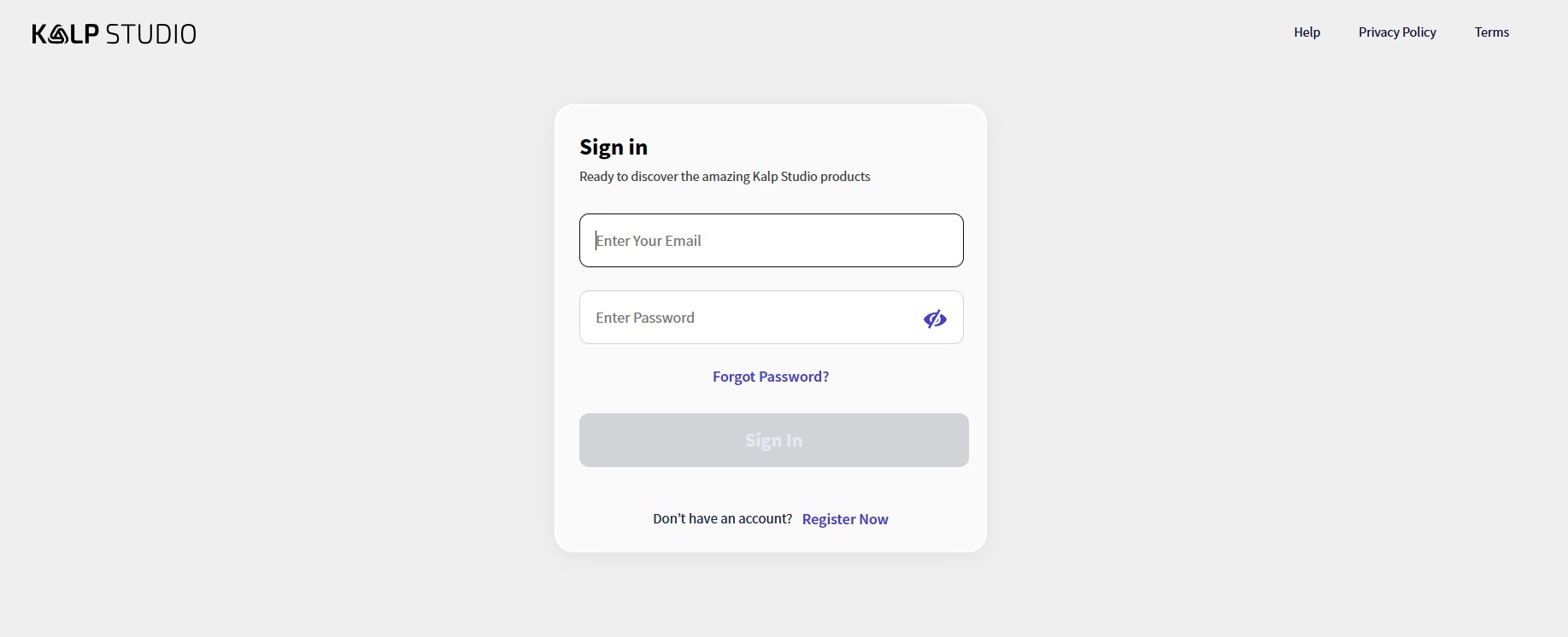Click the bold "Sign in" heading
This screenshot has height=637, width=1568.
[x=614, y=147]
